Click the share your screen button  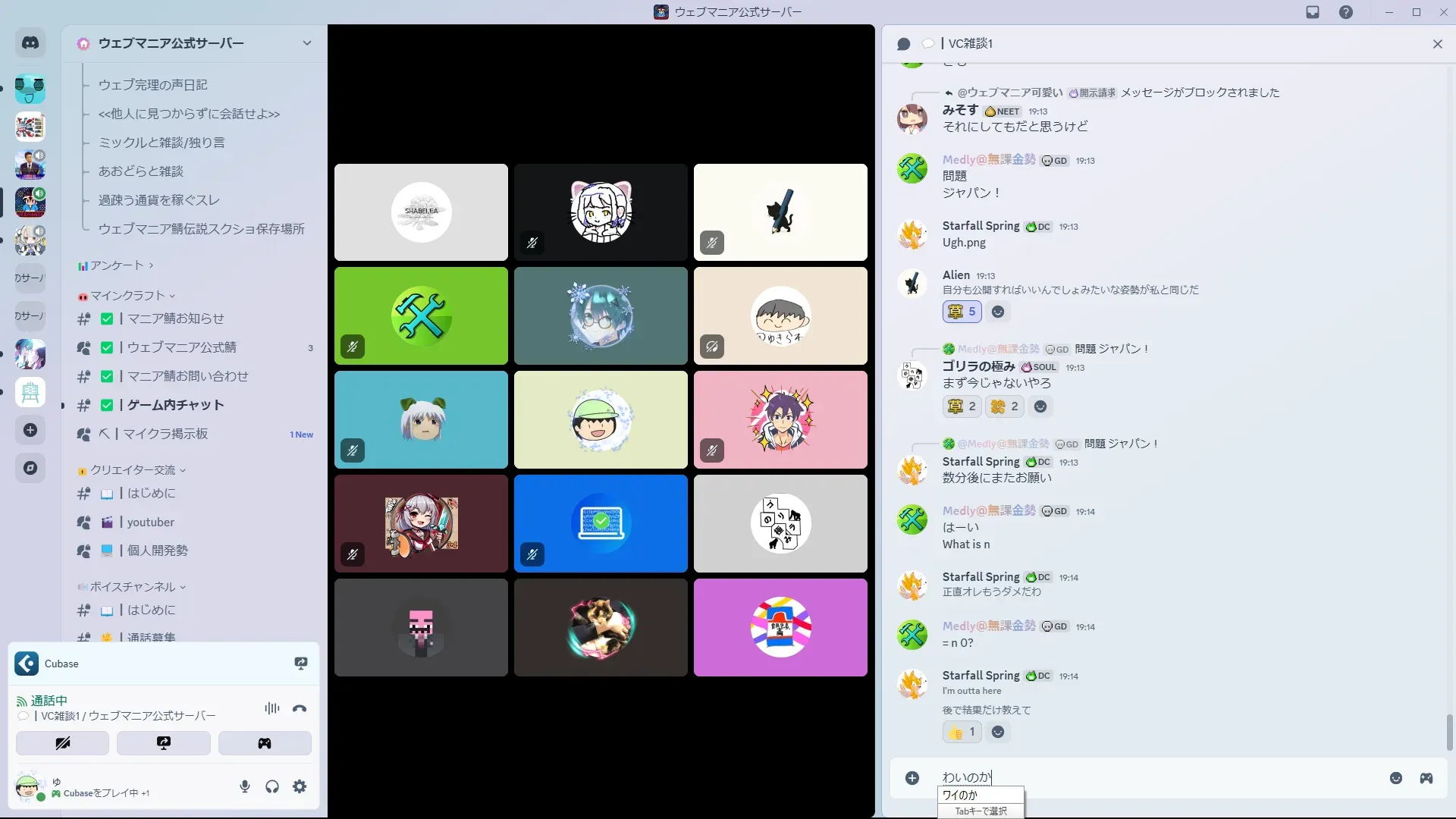pos(163,743)
